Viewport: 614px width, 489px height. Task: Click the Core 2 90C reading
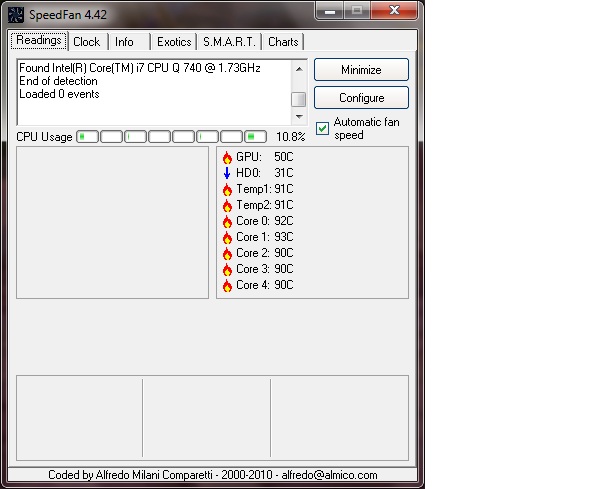(x=265, y=253)
